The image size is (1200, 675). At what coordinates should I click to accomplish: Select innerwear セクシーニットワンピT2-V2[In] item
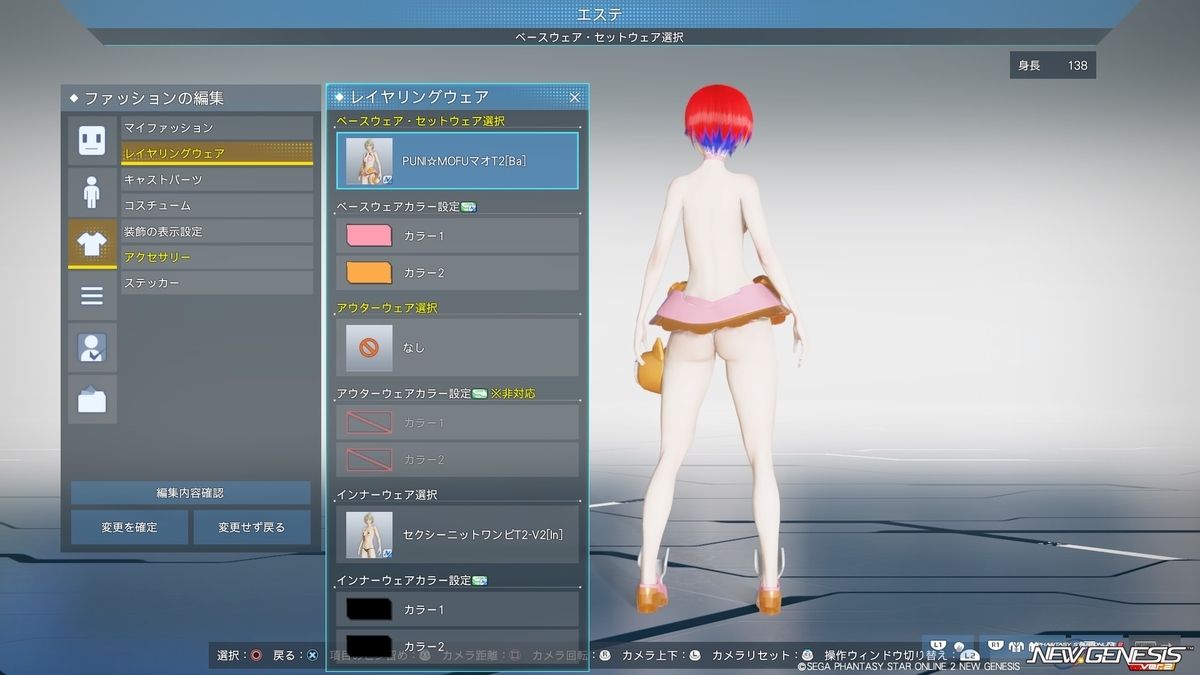click(x=458, y=534)
